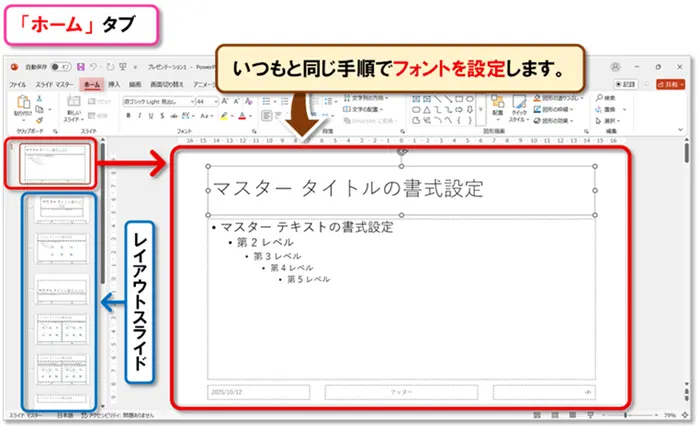Click the font color red A swatch
Screen dimensions: 700x429
[x=242, y=116]
